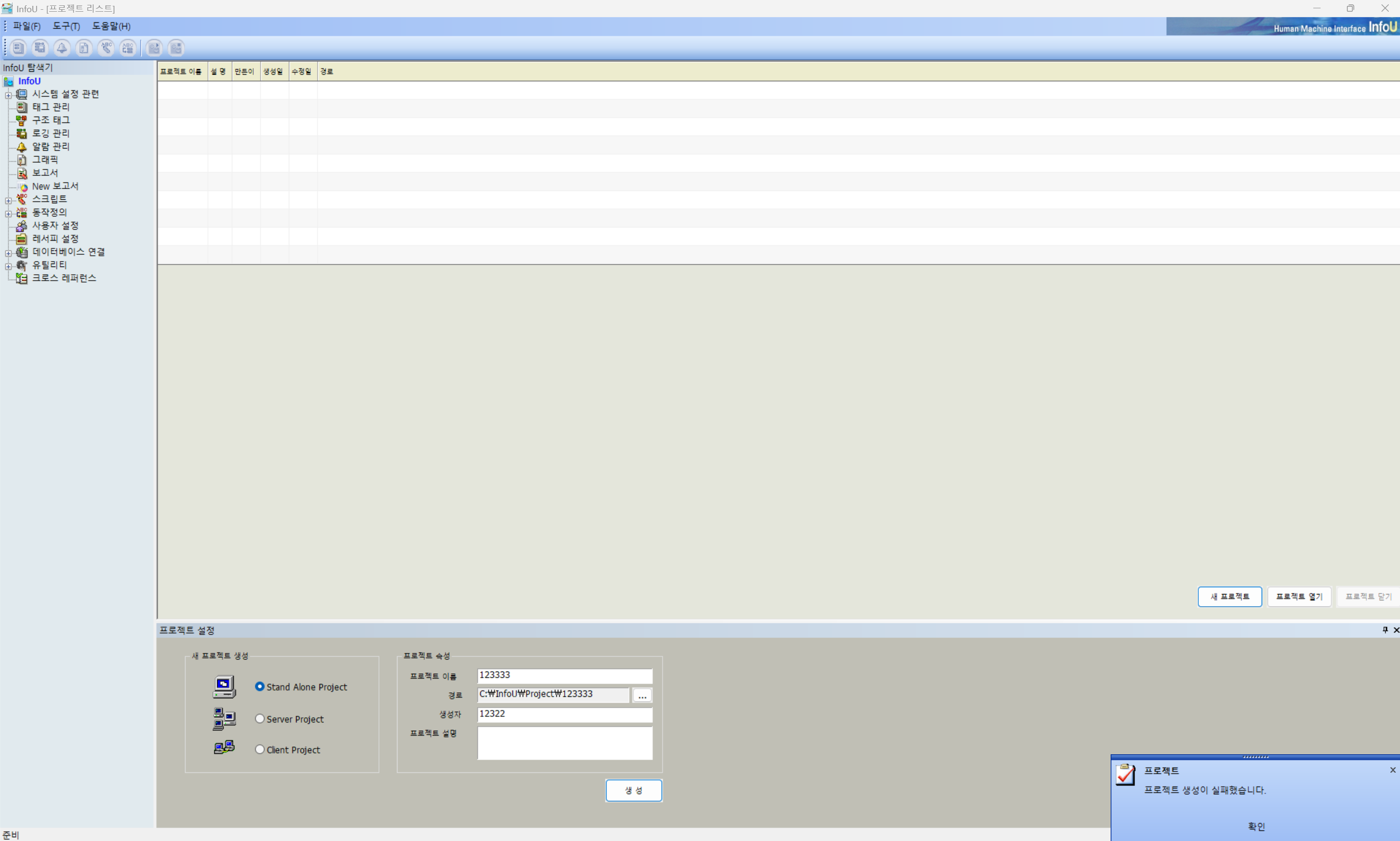Select Client Project radio button
The height and width of the screenshot is (841, 1400).
(x=260, y=749)
